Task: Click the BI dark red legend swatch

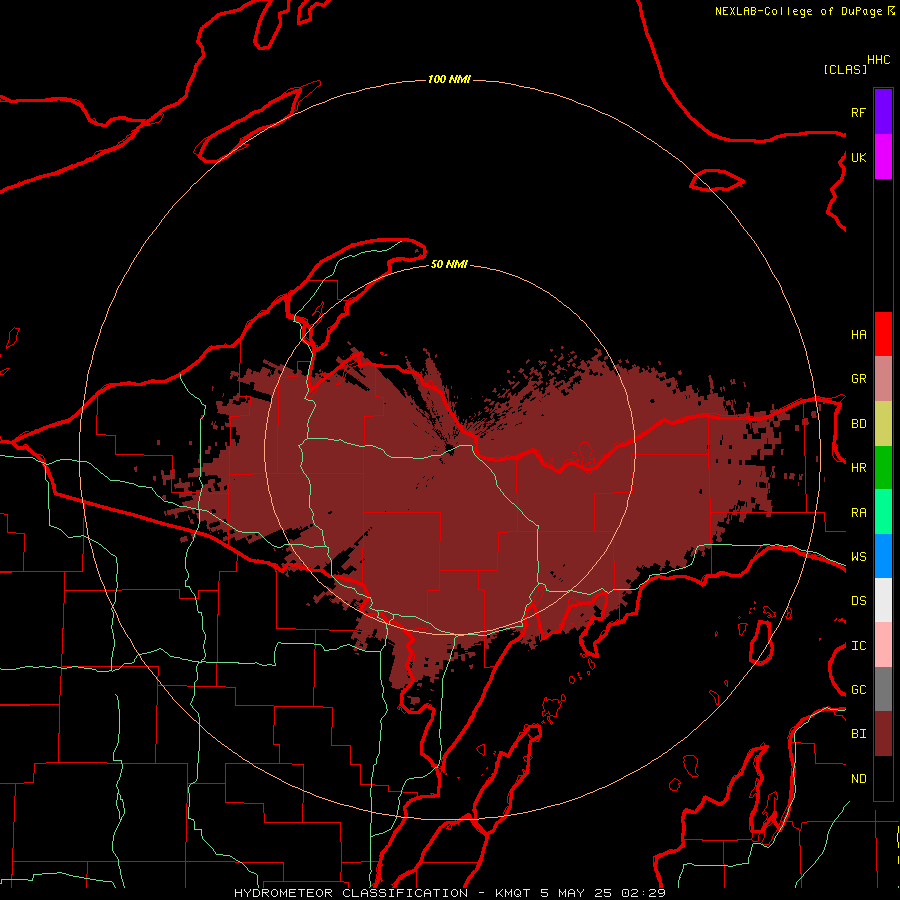Action: click(883, 734)
